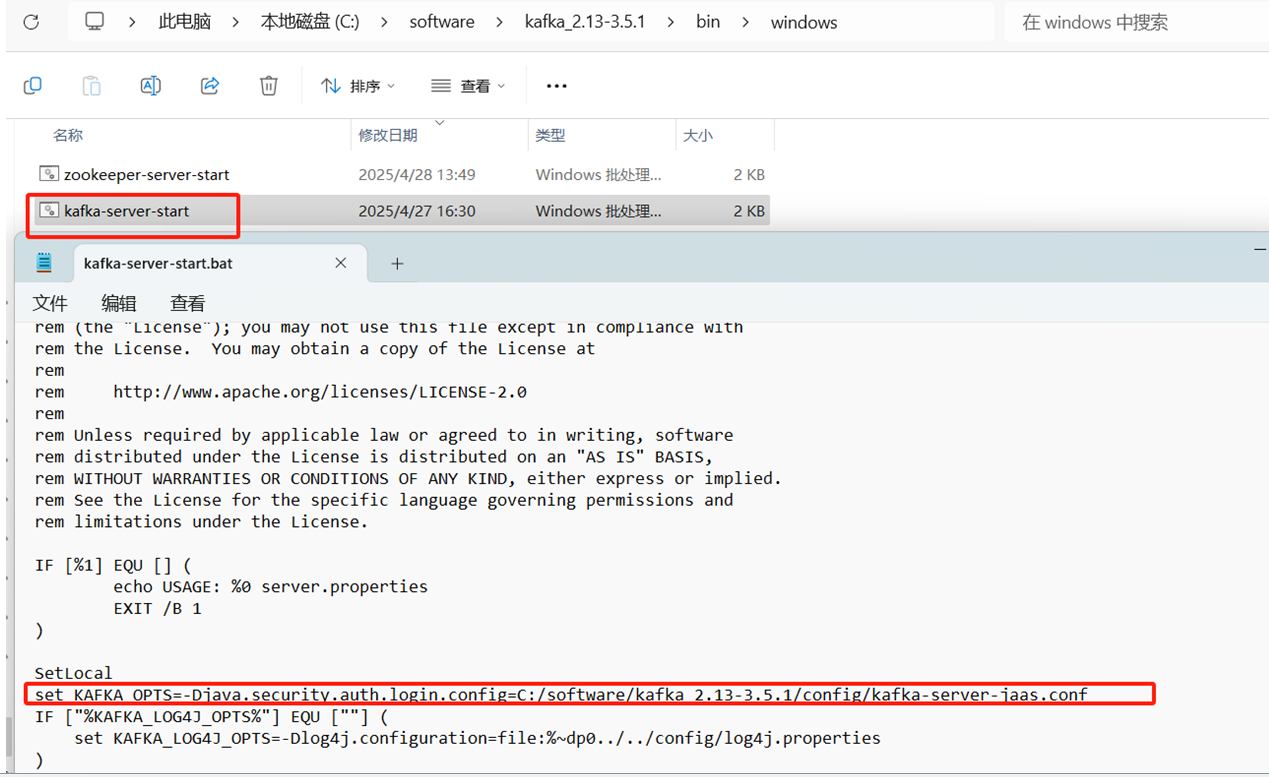Screen dimensions: 1269x777
Task: Click the type cell in kafka-server-start row
Action: tap(599, 210)
